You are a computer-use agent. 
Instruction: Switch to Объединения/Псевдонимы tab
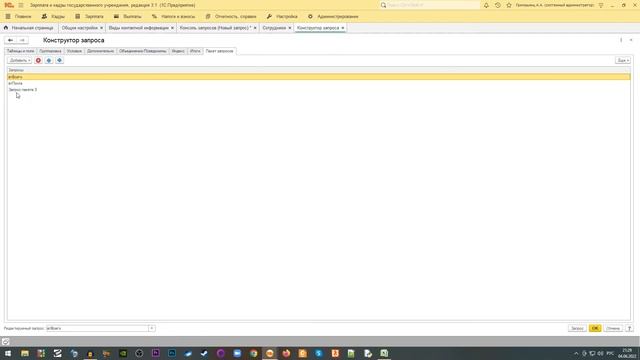[x=142, y=51]
